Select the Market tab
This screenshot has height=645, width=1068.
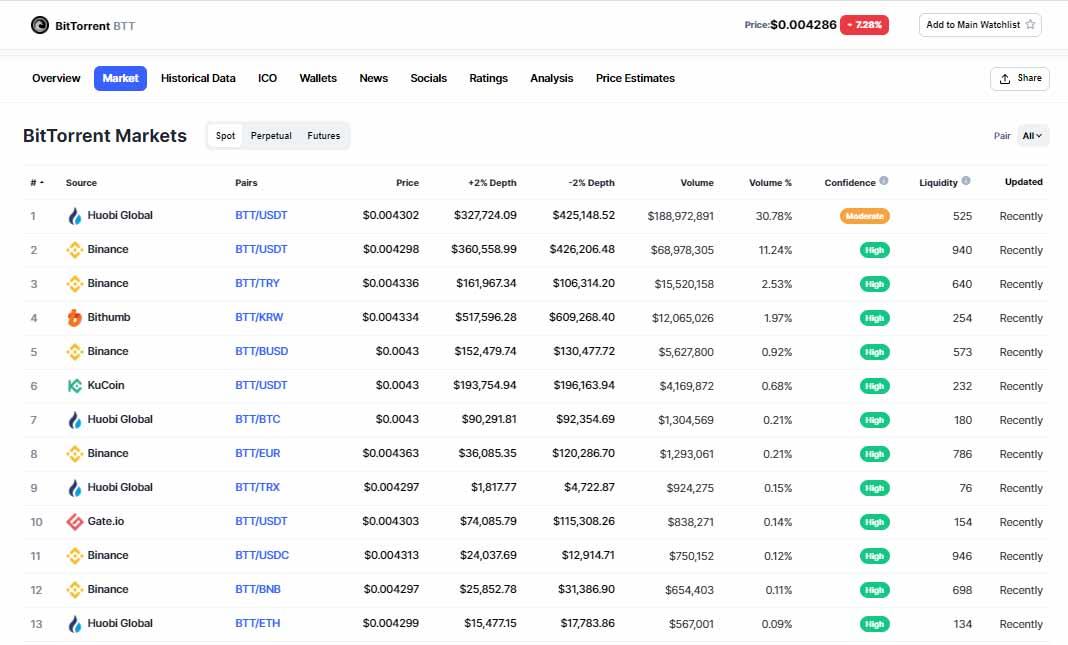coord(121,78)
